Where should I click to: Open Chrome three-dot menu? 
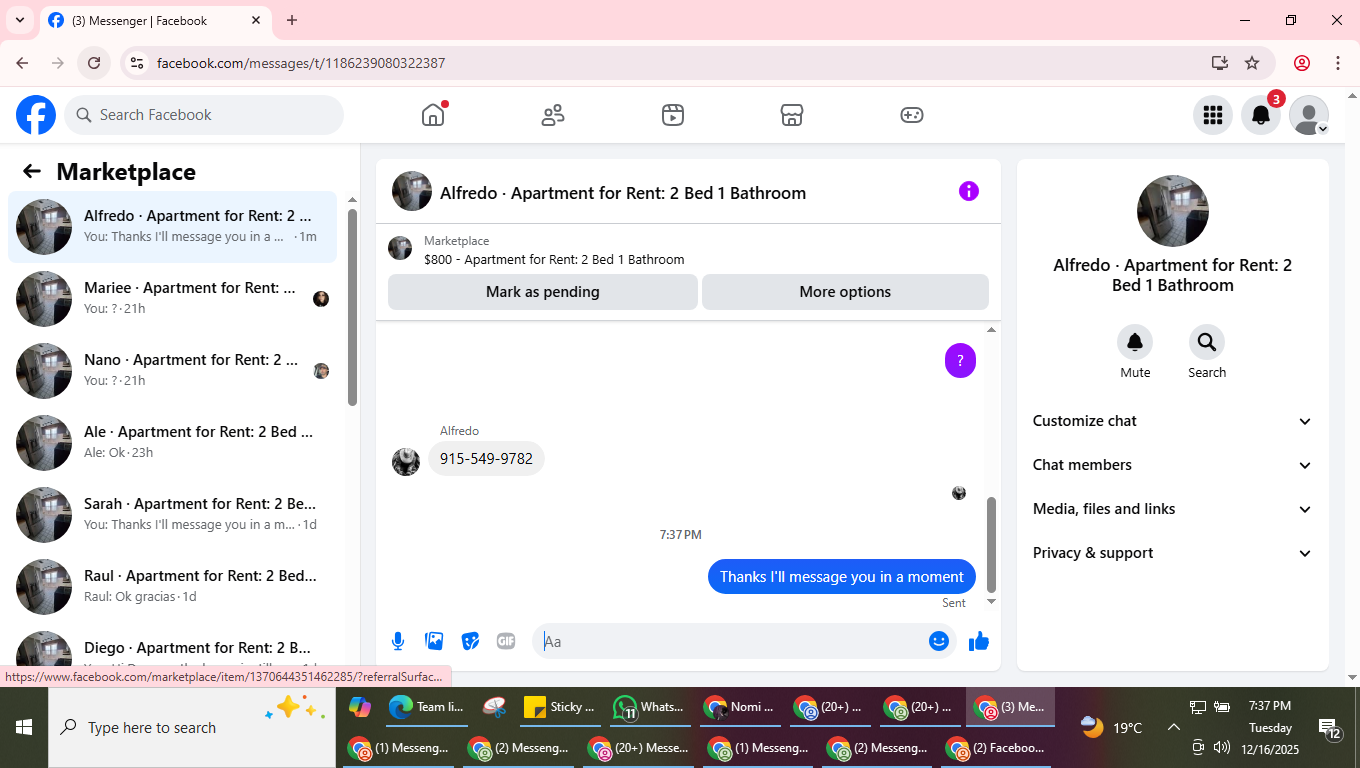pos(1338,63)
